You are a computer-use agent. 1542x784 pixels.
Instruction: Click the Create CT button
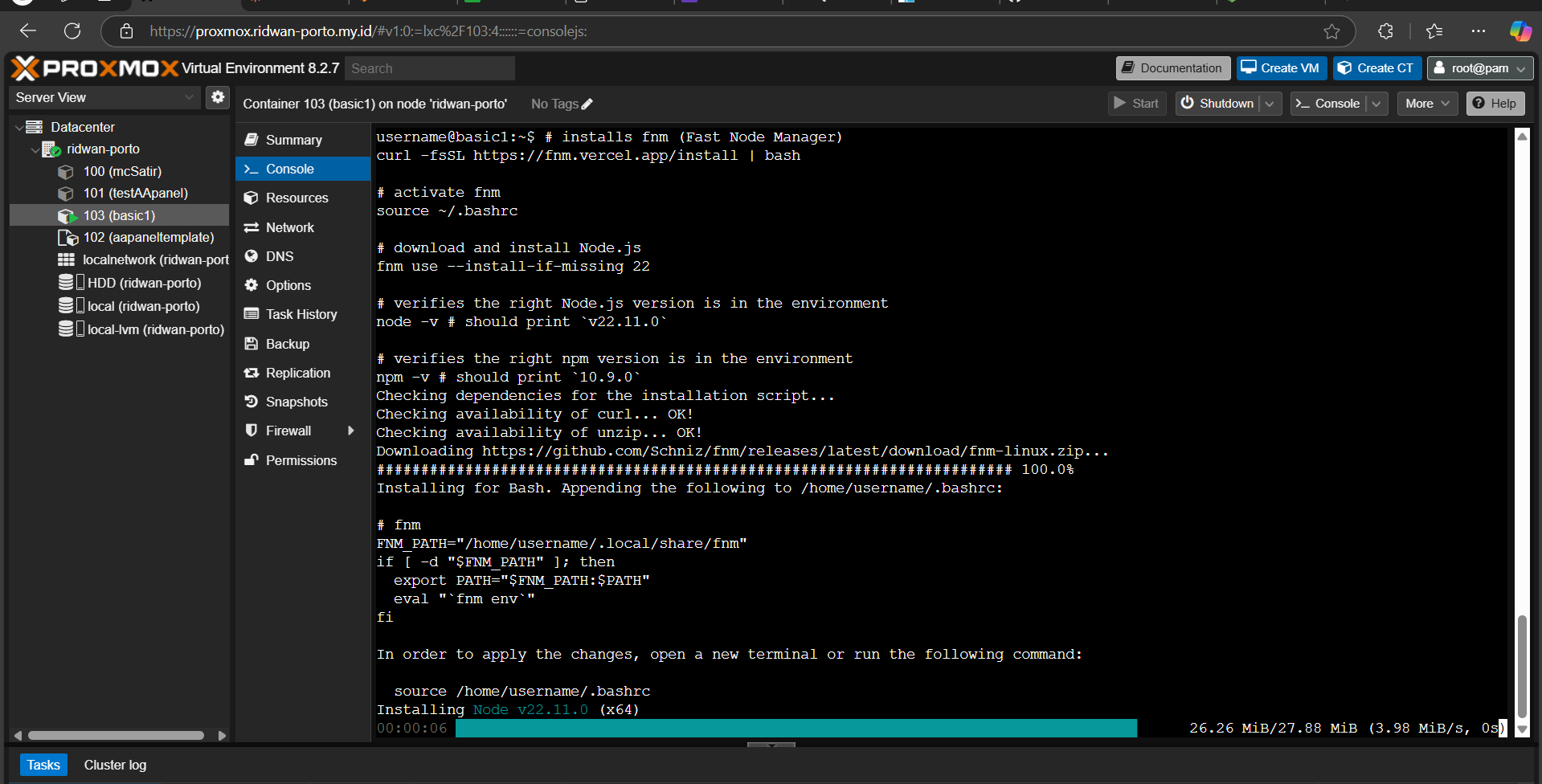tap(1376, 67)
